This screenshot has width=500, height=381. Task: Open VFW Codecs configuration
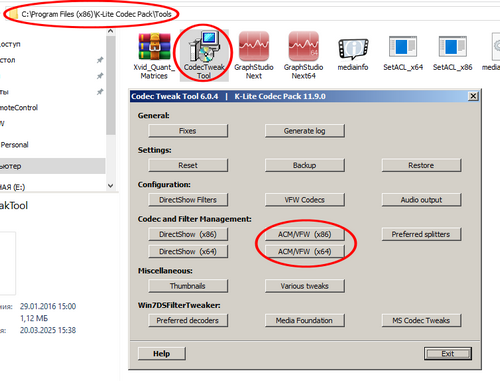[x=305, y=200]
